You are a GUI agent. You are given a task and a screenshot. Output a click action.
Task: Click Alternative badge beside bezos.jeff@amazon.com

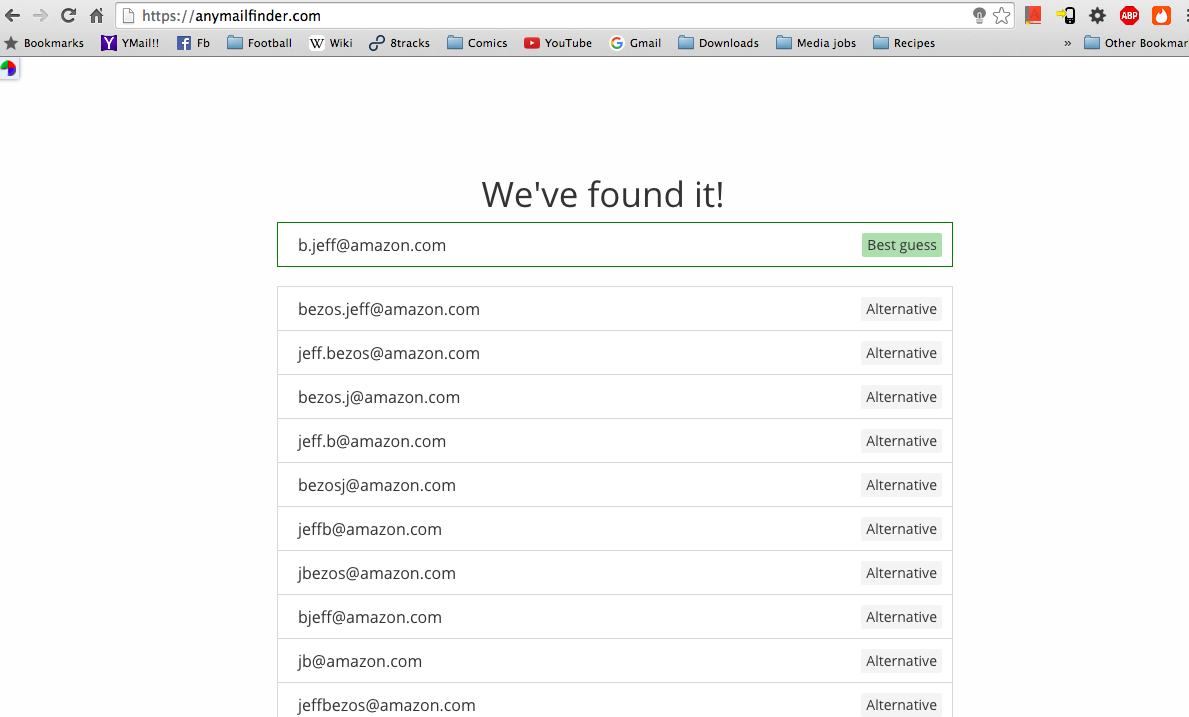pos(902,309)
